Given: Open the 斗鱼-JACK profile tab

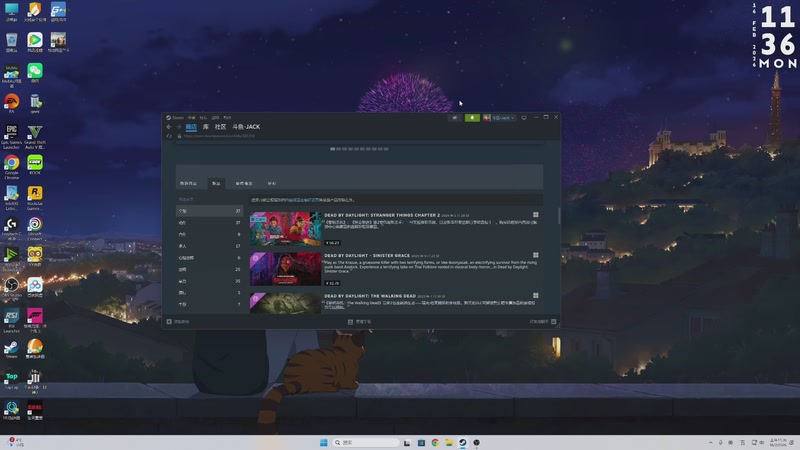Looking at the screenshot, I should (246, 127).
